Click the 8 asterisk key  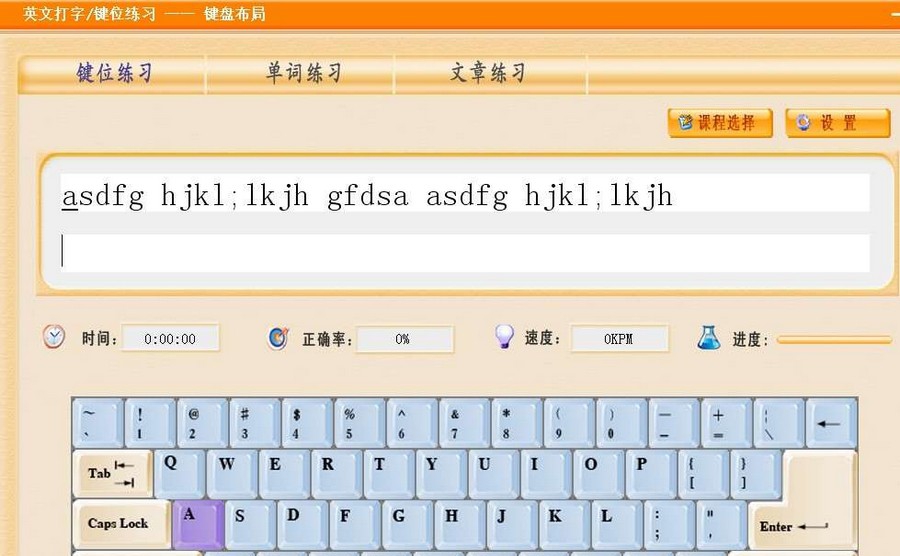coord(517,423)
